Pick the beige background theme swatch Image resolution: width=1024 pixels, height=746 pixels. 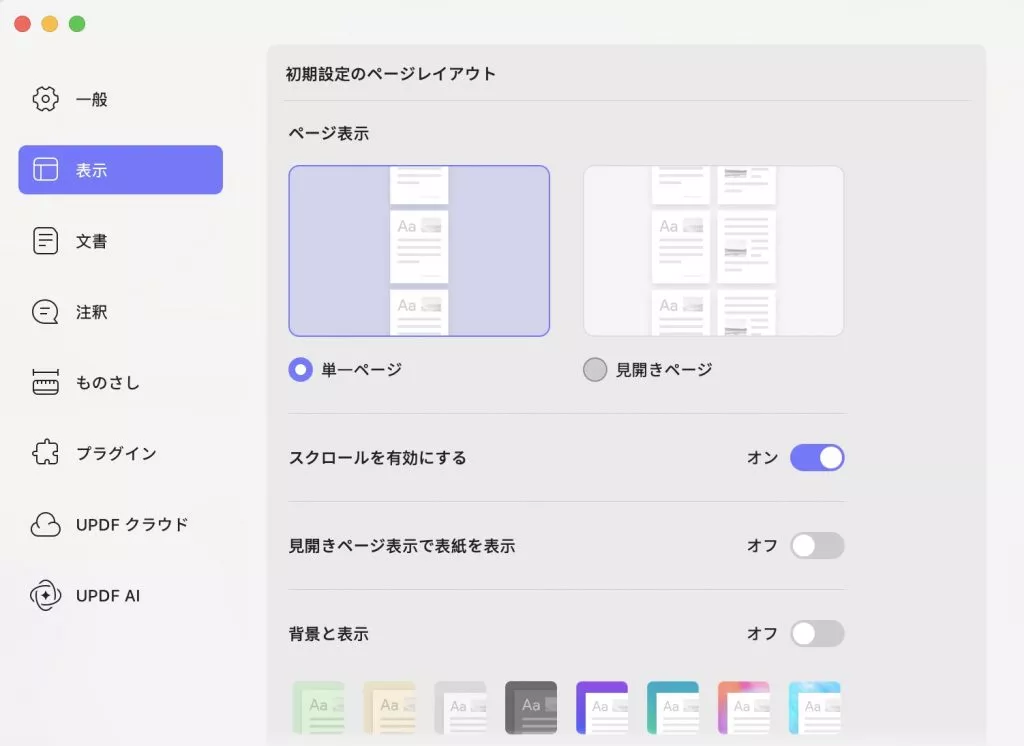(x=389, y=707)
